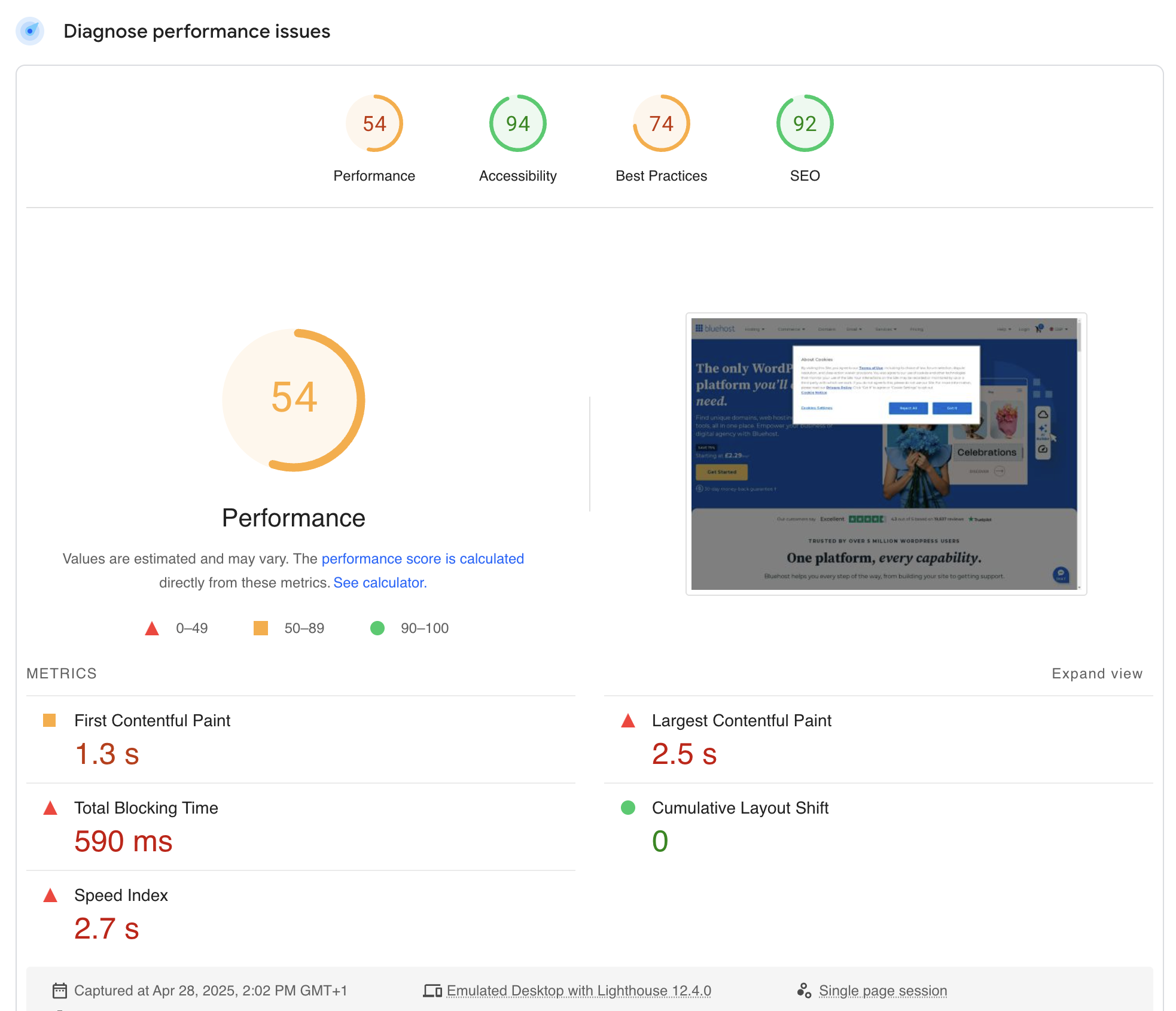Image resolution: width=1176 pixels, height=1011 pixels.
Task: Open the bluehost page screenshot thumbnail
Action: point(886,454)
